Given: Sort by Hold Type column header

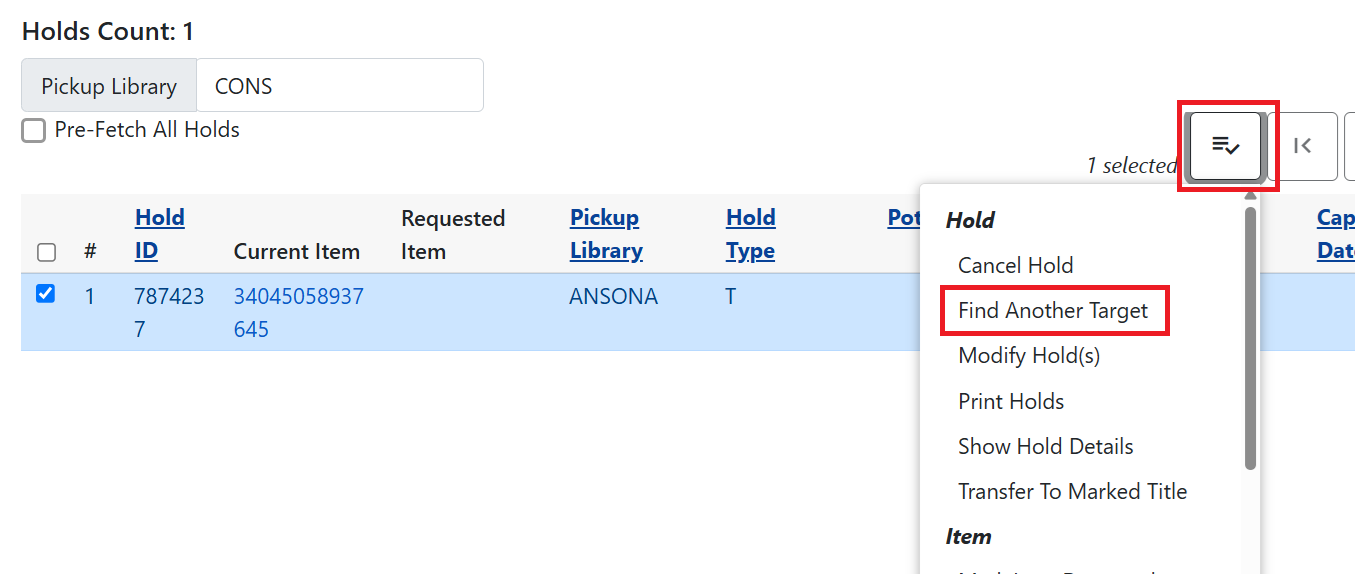Looking at the screenshot, I should 750,234.
